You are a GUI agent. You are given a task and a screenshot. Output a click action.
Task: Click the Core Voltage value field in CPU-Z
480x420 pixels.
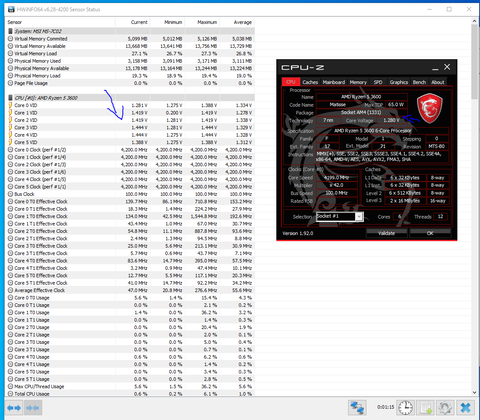pos(391,120)
